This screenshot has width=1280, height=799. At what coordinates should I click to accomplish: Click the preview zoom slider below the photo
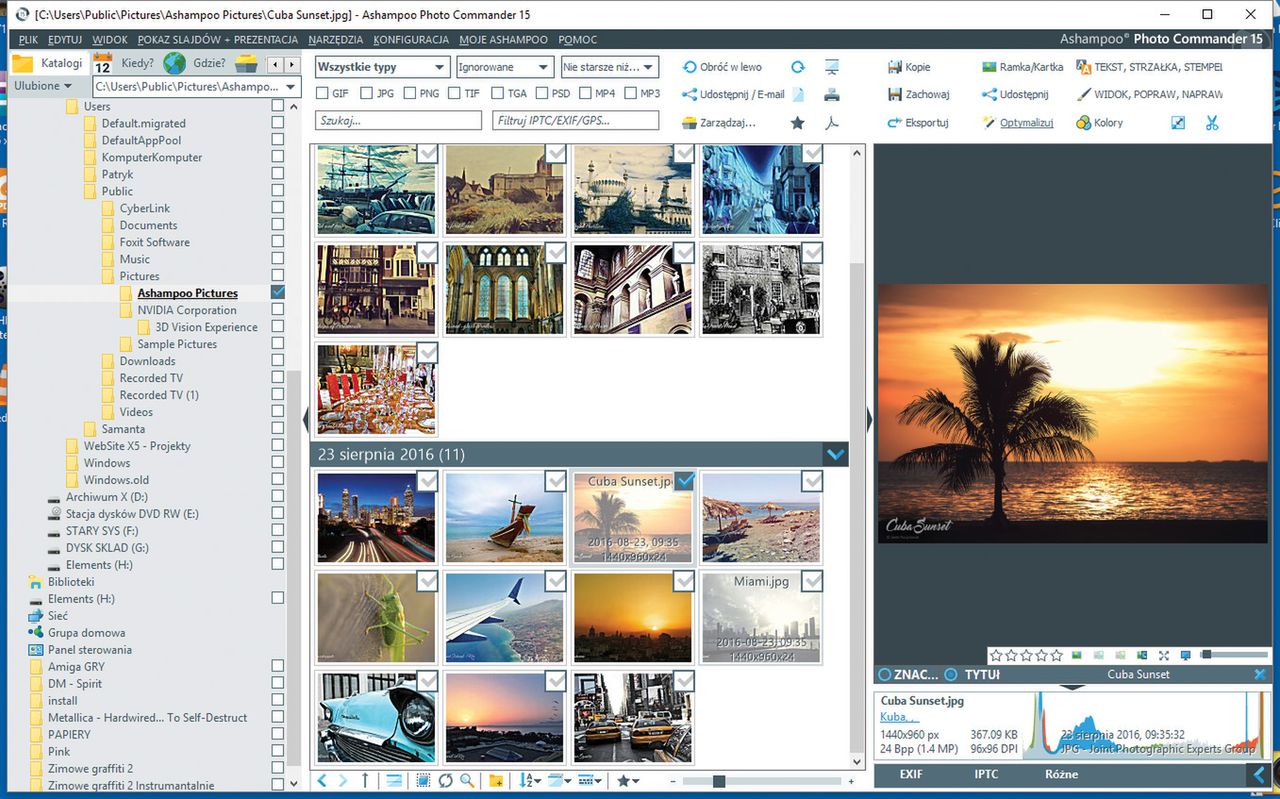(1233, 655)
